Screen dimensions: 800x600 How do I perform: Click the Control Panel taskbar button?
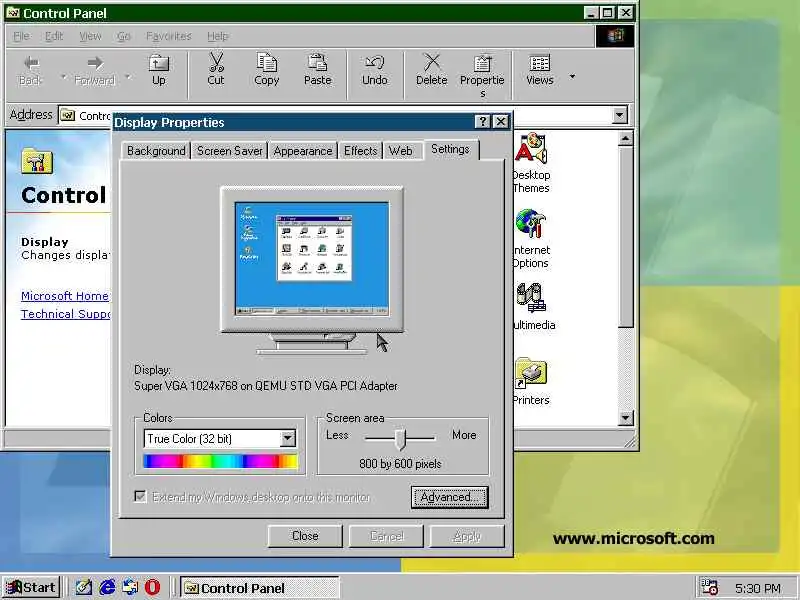260,588
